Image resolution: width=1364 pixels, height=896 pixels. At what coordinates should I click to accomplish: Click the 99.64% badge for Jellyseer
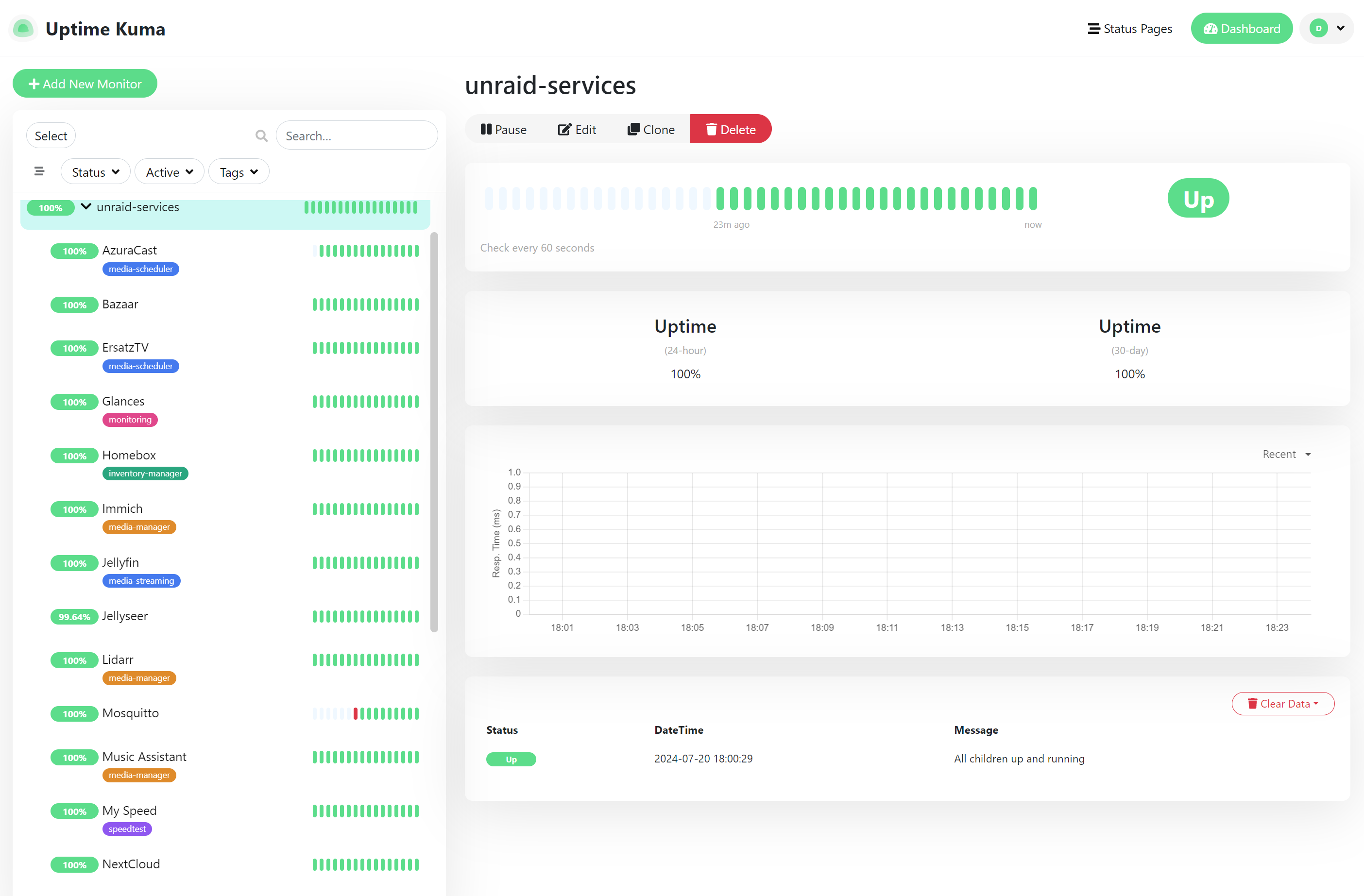tap(74, 617)
